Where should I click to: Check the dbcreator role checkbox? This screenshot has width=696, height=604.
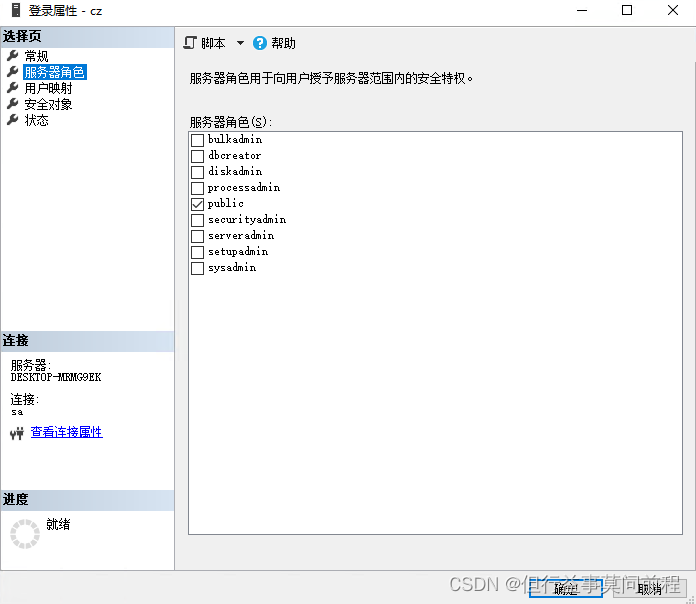(197, 156)
